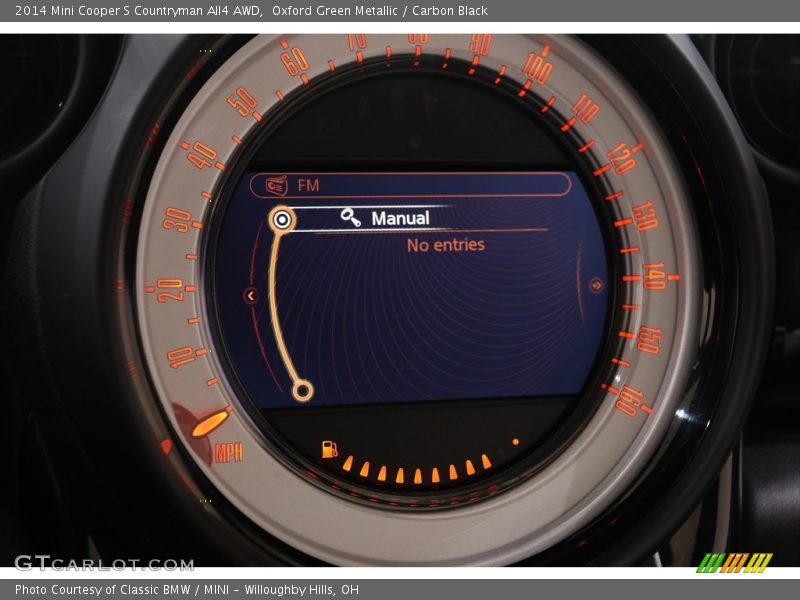Click the 120 mark on the speedometer
This screenshot has height=600, width=800.
point(622,158)
